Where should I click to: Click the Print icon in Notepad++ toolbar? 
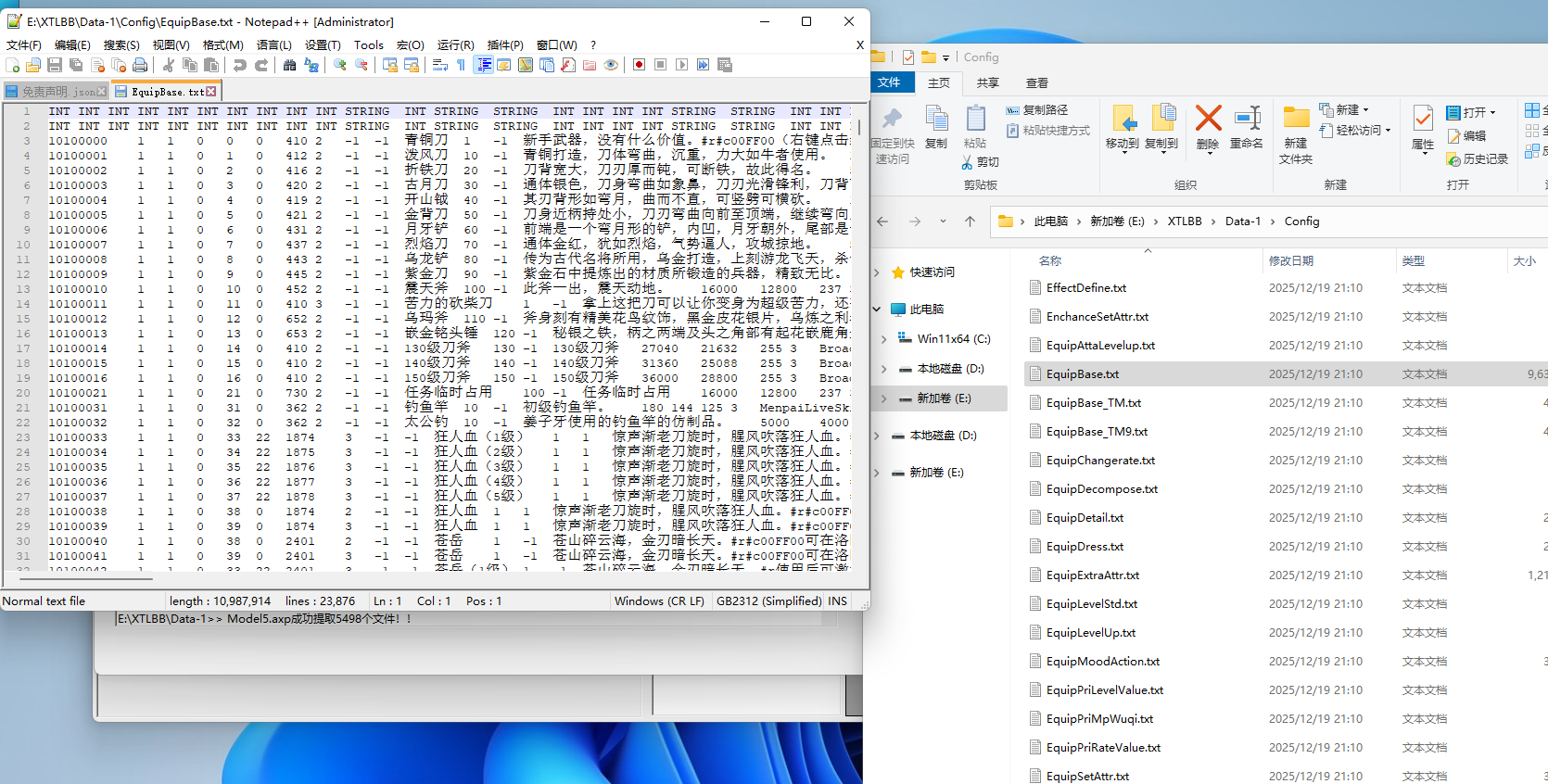pos(140,65)
